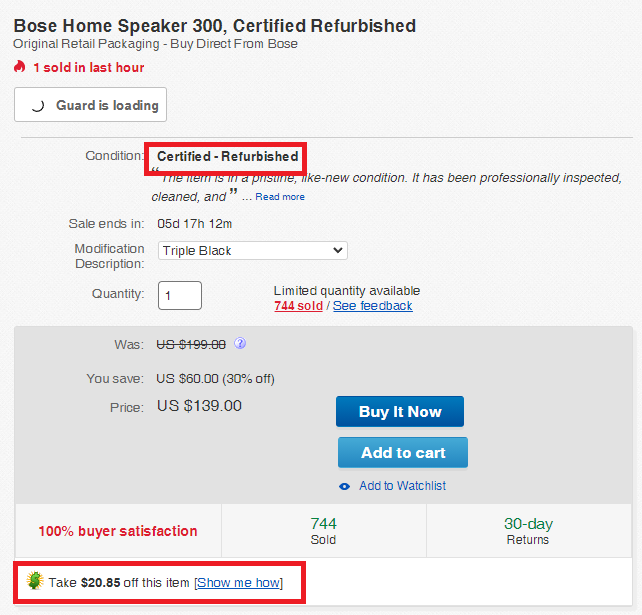This screenshot has height=615, width=642.
Task: Click the product title Bose Home Speaker 300
Action: click(215, 26)
